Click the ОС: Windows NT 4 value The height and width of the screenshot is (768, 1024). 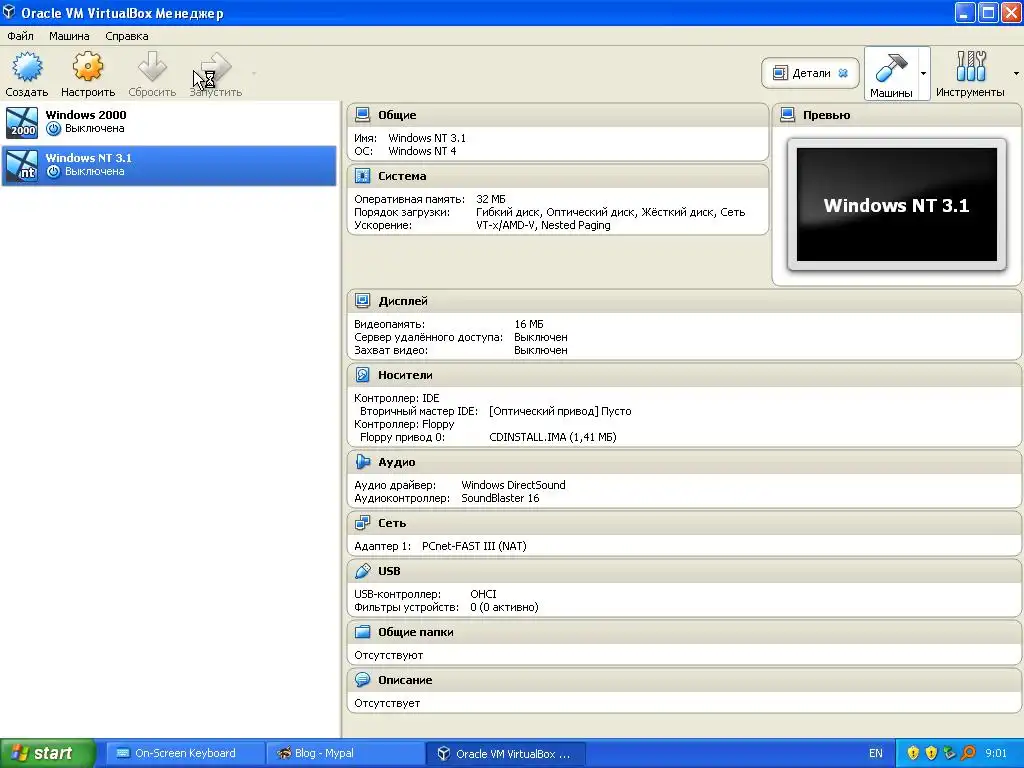(x=422, y=151)
